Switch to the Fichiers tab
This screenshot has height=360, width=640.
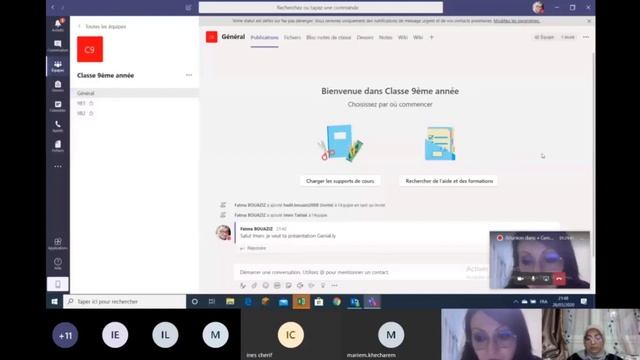click(292, 38)
